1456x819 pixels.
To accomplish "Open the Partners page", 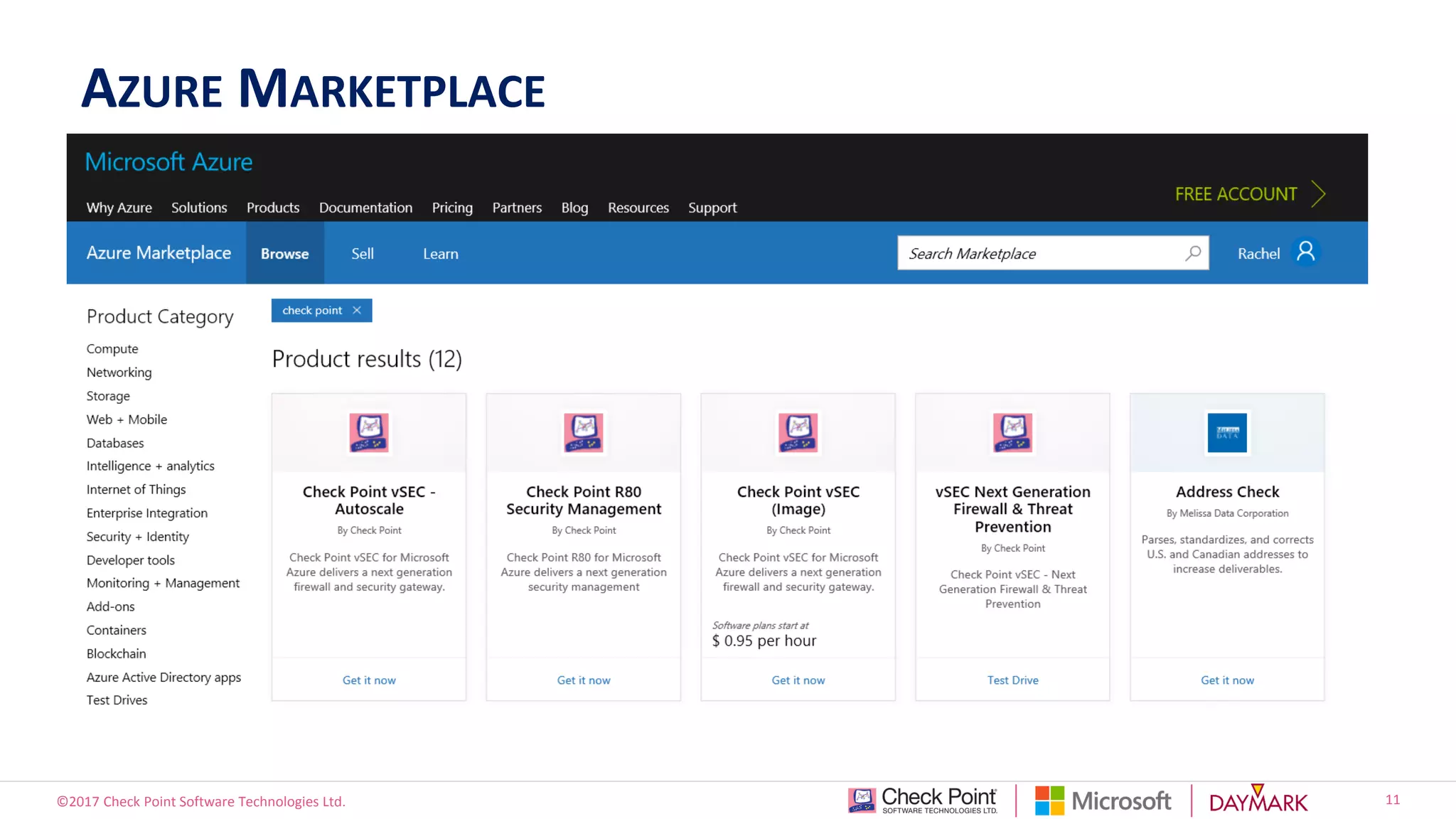I will tap(517, 208).
